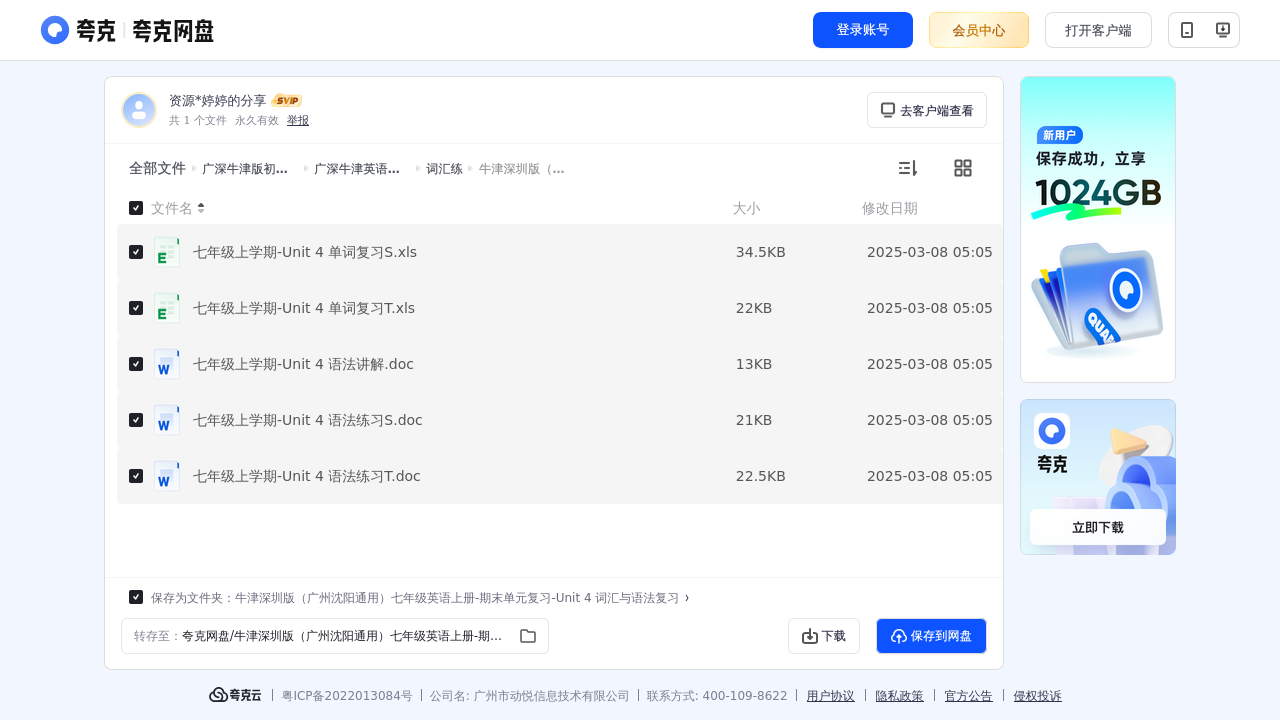Open the 会员中心 button

pyautogui.click(x=979, y=30)
